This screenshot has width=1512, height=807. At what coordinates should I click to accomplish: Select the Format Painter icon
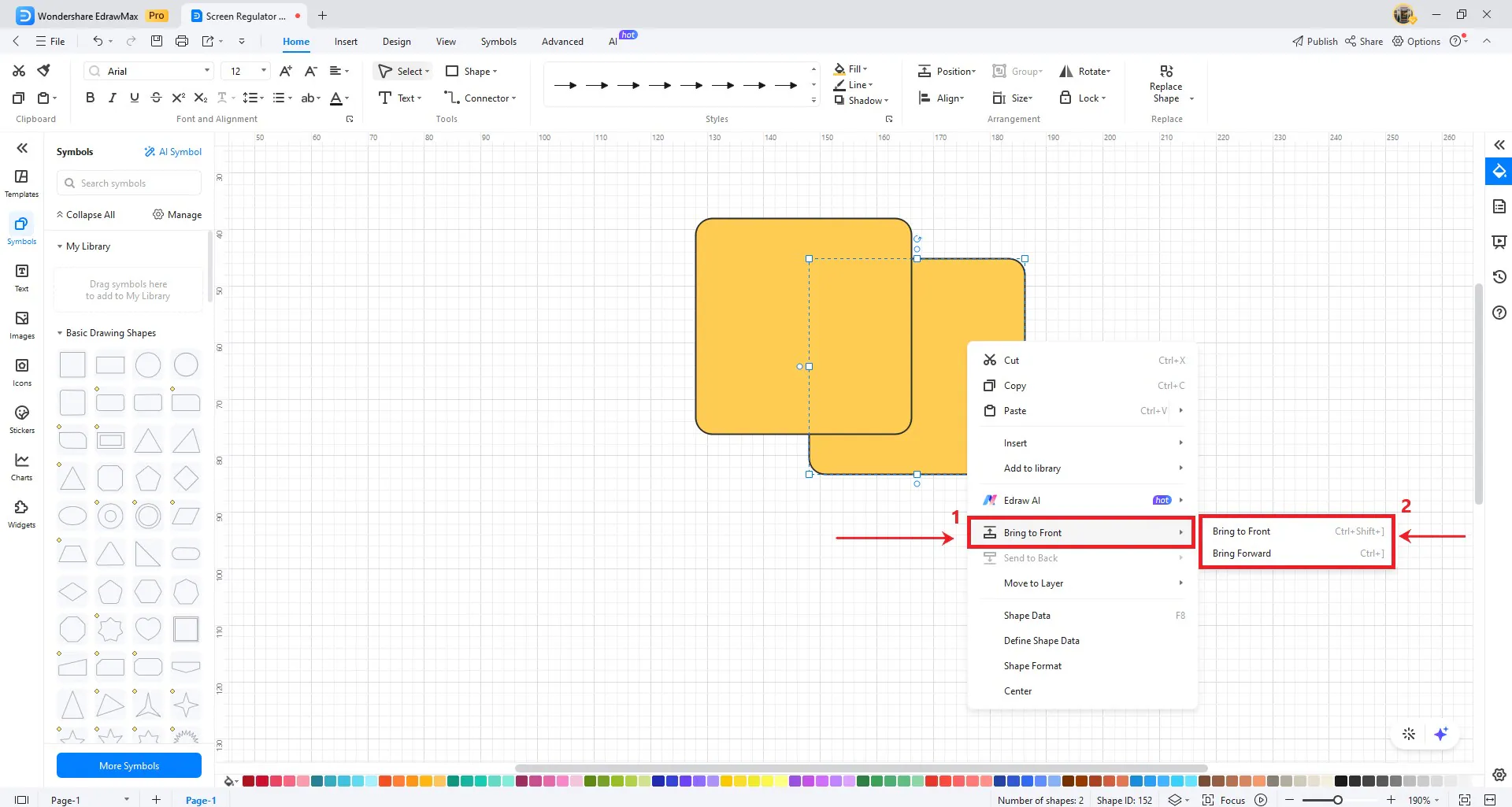[x=44, y=71]
